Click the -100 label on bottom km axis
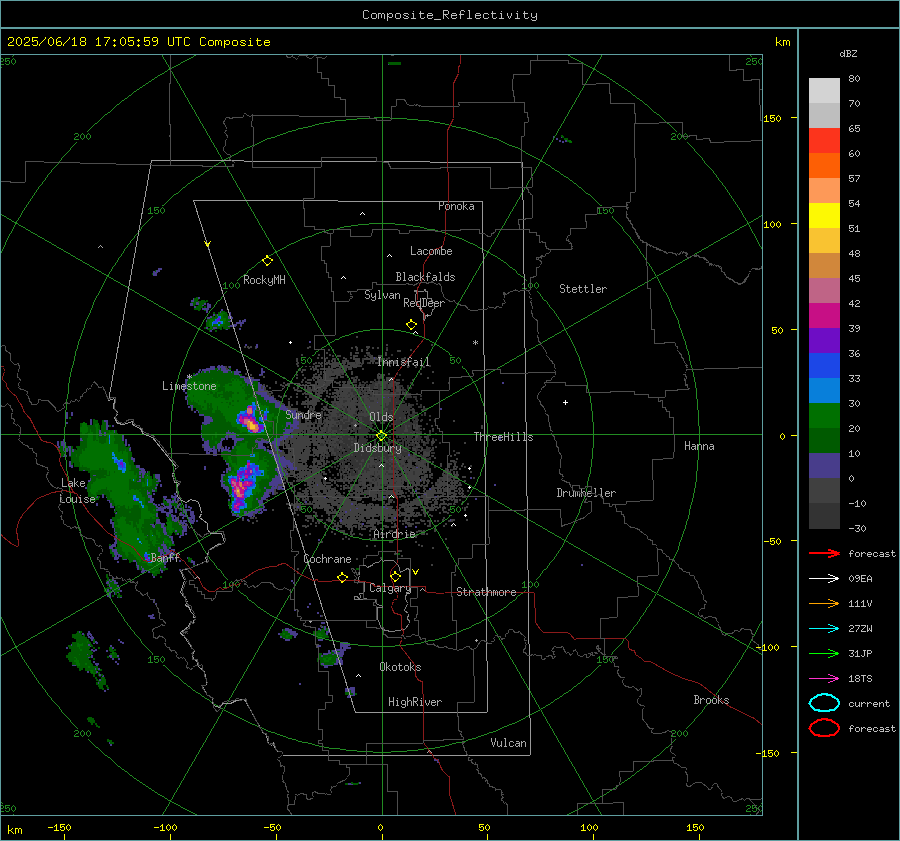 165,827
